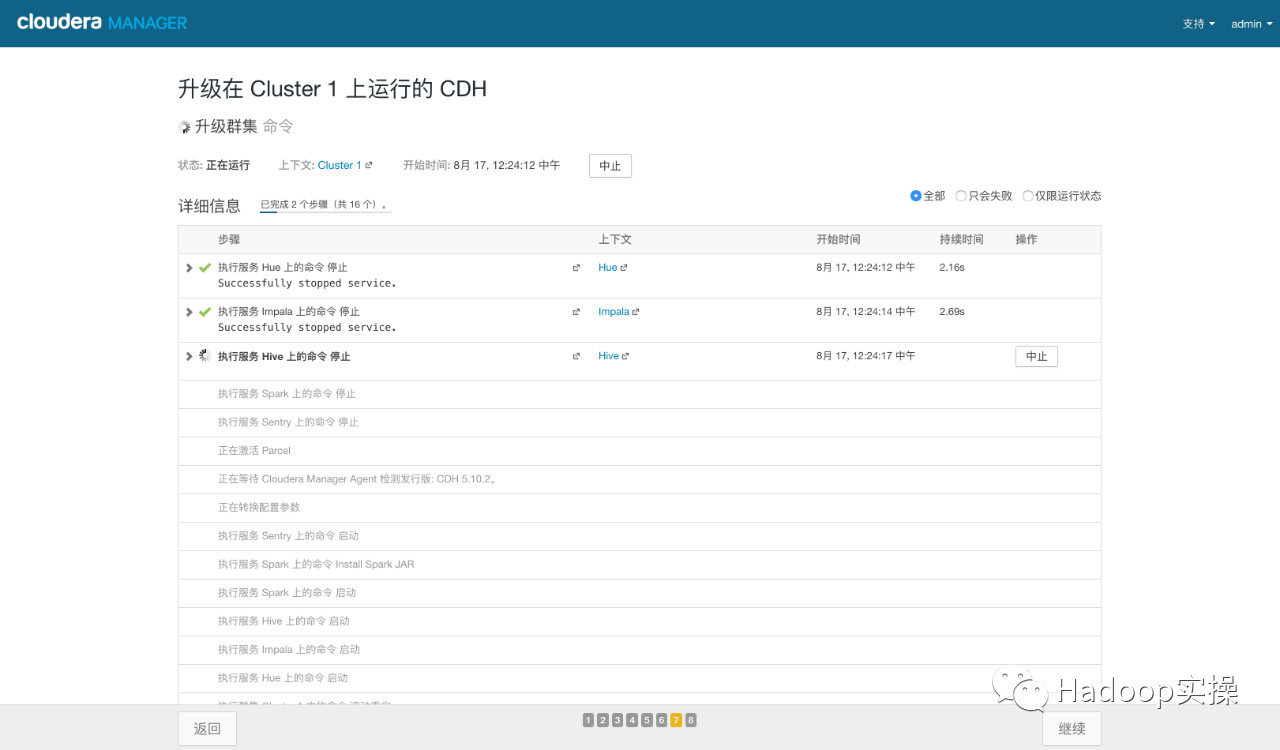Click the Impala row duration 2.69s
Image resolution: width=1280 pixels, height=750 pixels.
[x=952, y=312]
